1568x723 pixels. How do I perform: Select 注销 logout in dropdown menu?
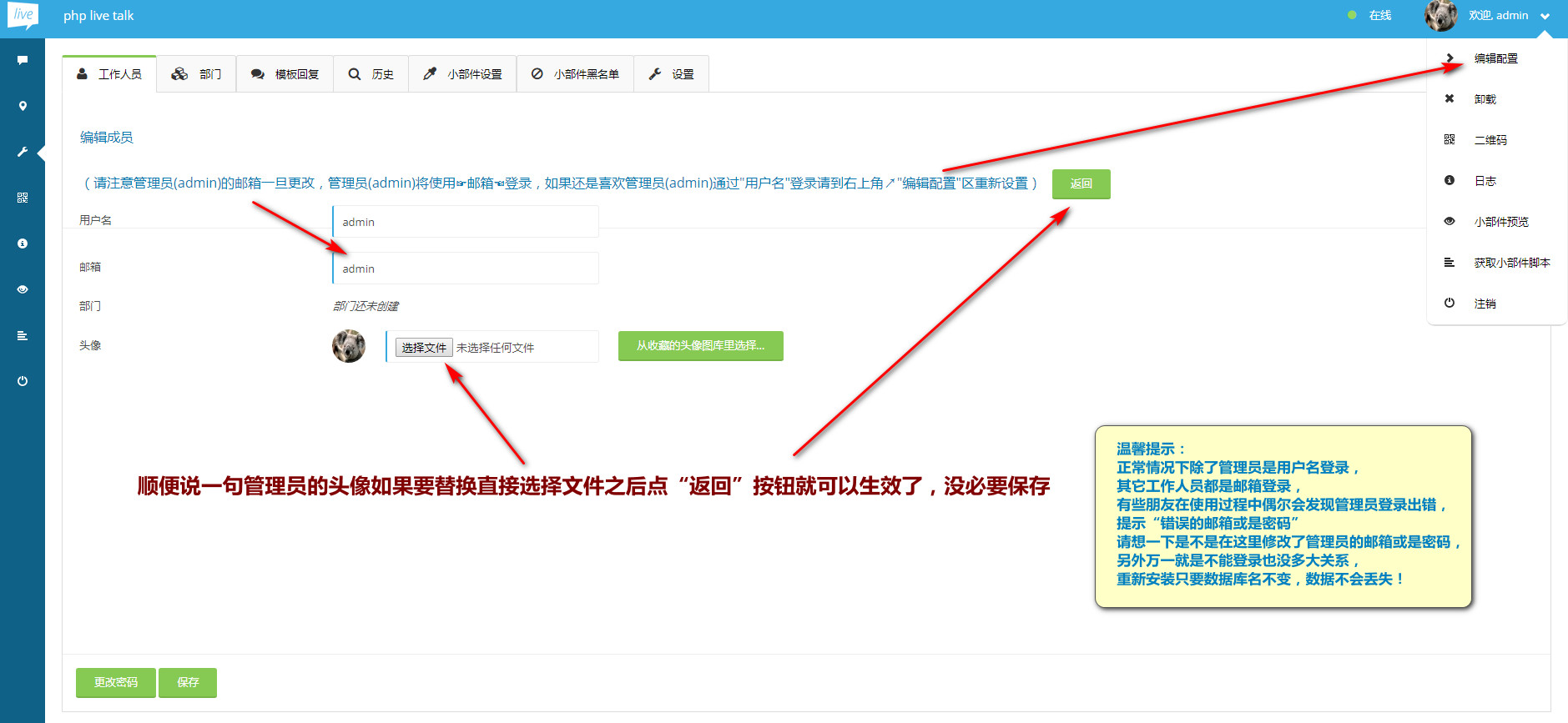coord(1485,304)
